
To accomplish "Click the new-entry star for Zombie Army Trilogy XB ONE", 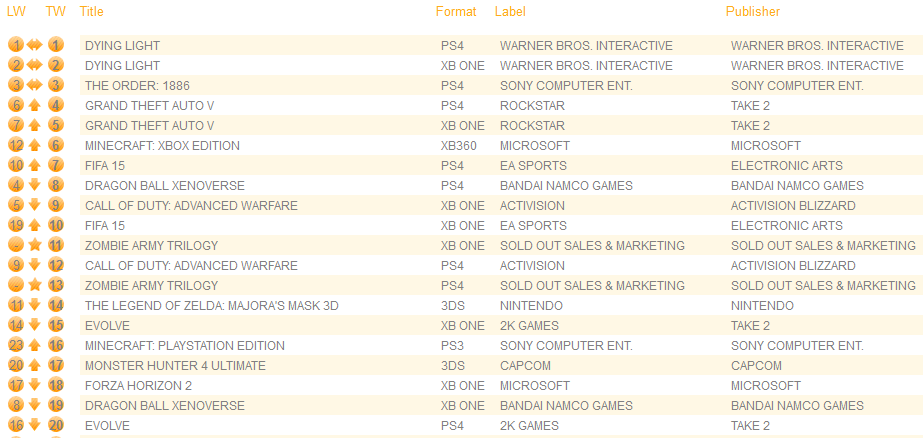I will 35,245.
